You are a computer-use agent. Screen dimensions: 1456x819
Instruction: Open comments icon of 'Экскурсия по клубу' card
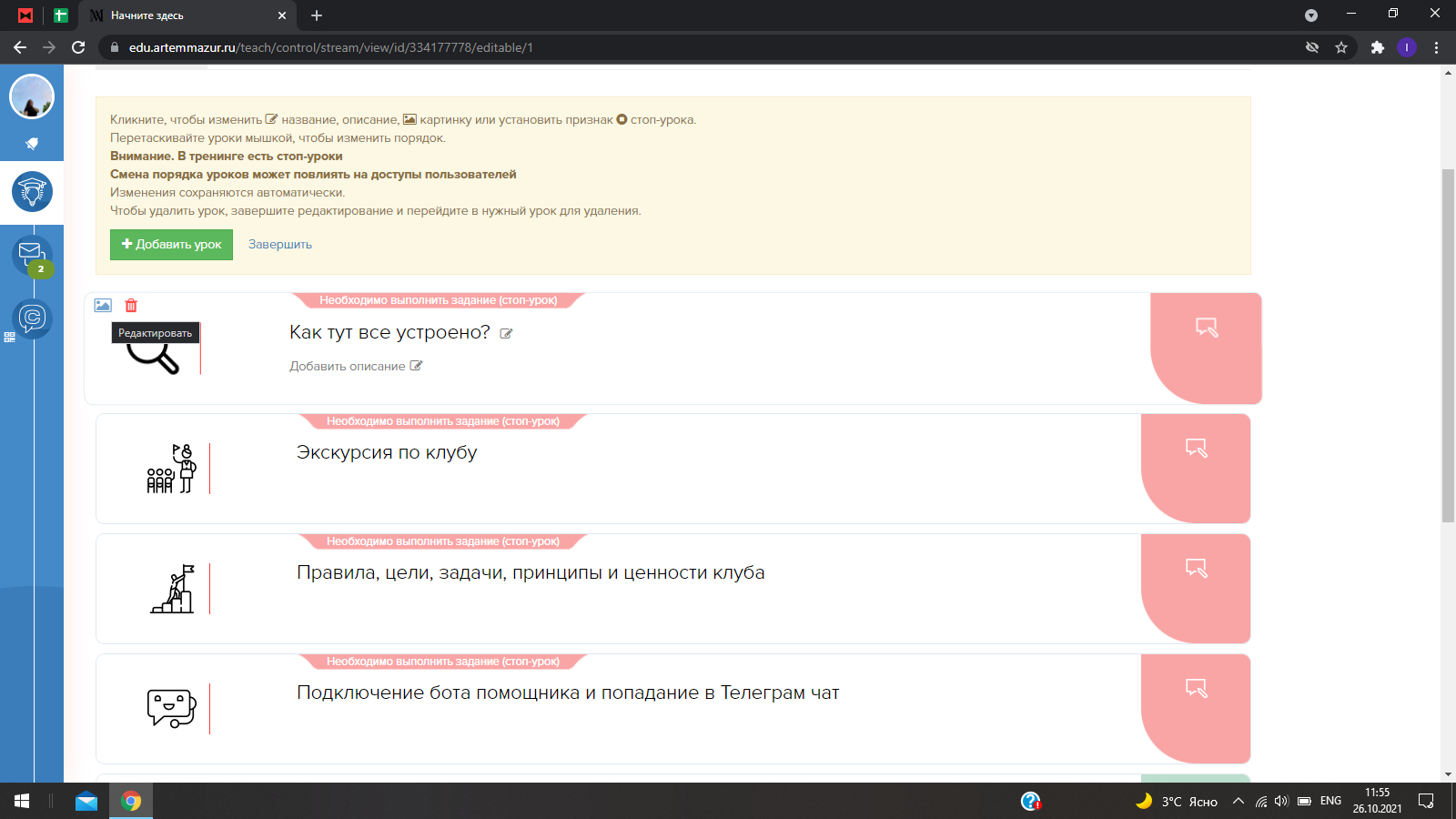click(x=1197, y=448)
